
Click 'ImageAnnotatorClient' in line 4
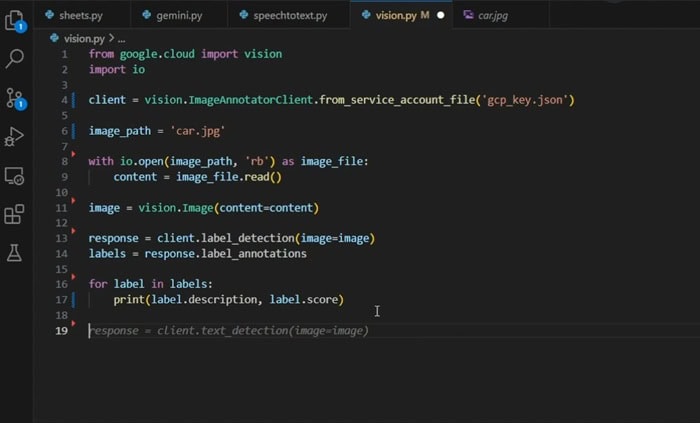[250, 100]
